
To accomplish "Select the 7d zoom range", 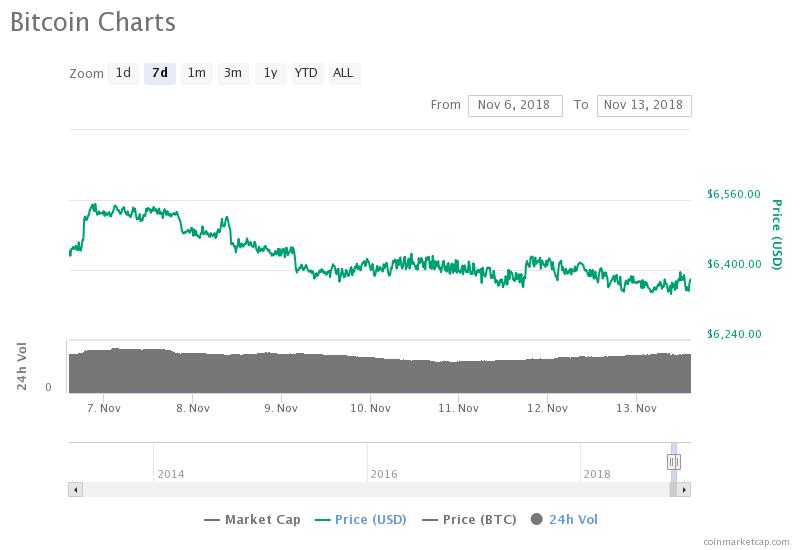I will point(160,73).
